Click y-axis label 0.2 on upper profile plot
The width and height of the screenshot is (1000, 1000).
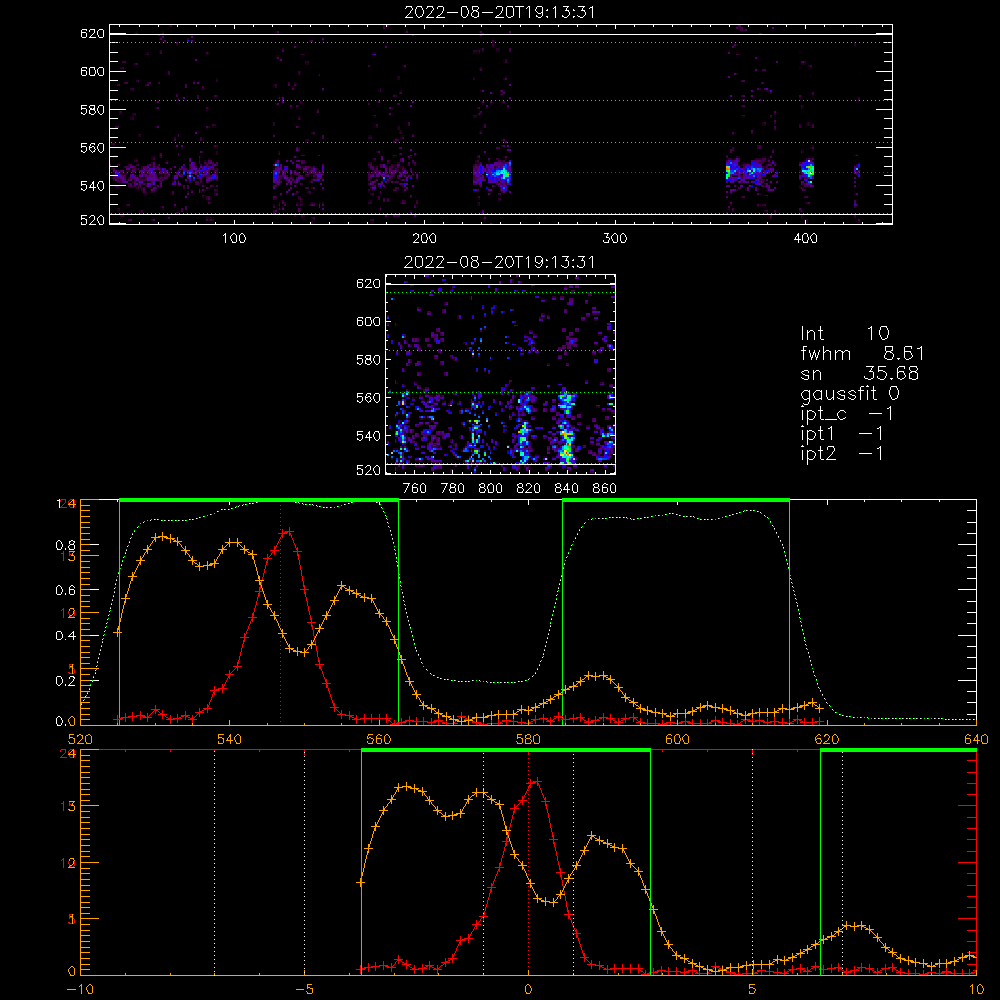[x=65, y=681]
